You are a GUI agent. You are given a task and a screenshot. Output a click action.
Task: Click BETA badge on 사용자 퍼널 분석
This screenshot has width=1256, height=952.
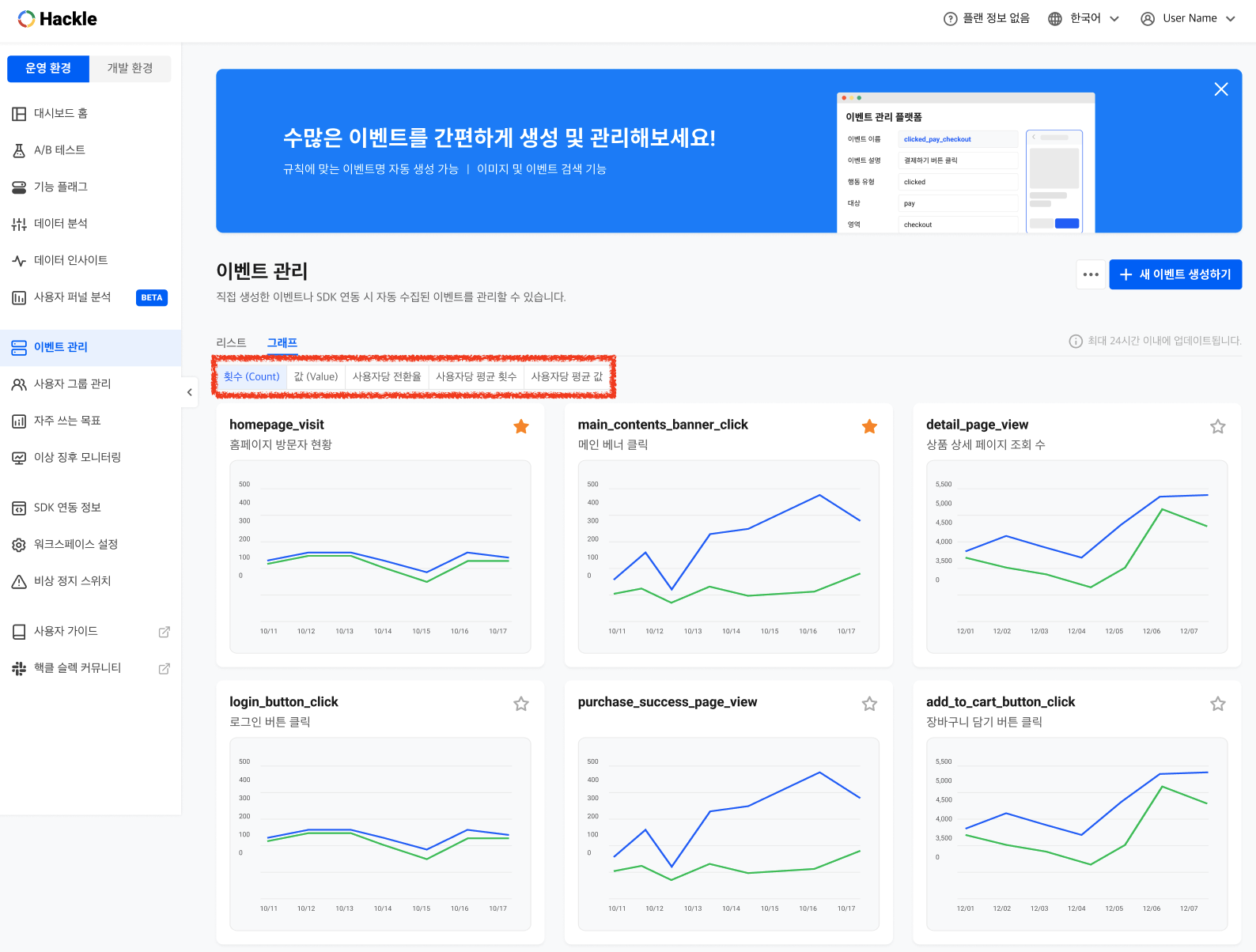[152, 298]
